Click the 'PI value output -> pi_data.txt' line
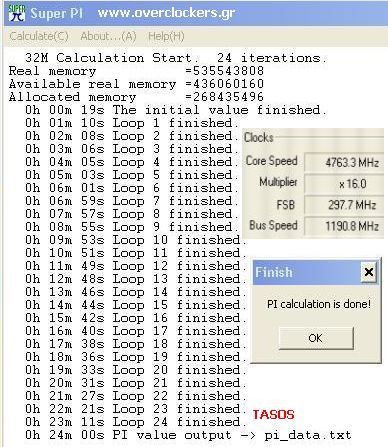The width and height of the screenshot is (388, 447). [x=188, y=435]
